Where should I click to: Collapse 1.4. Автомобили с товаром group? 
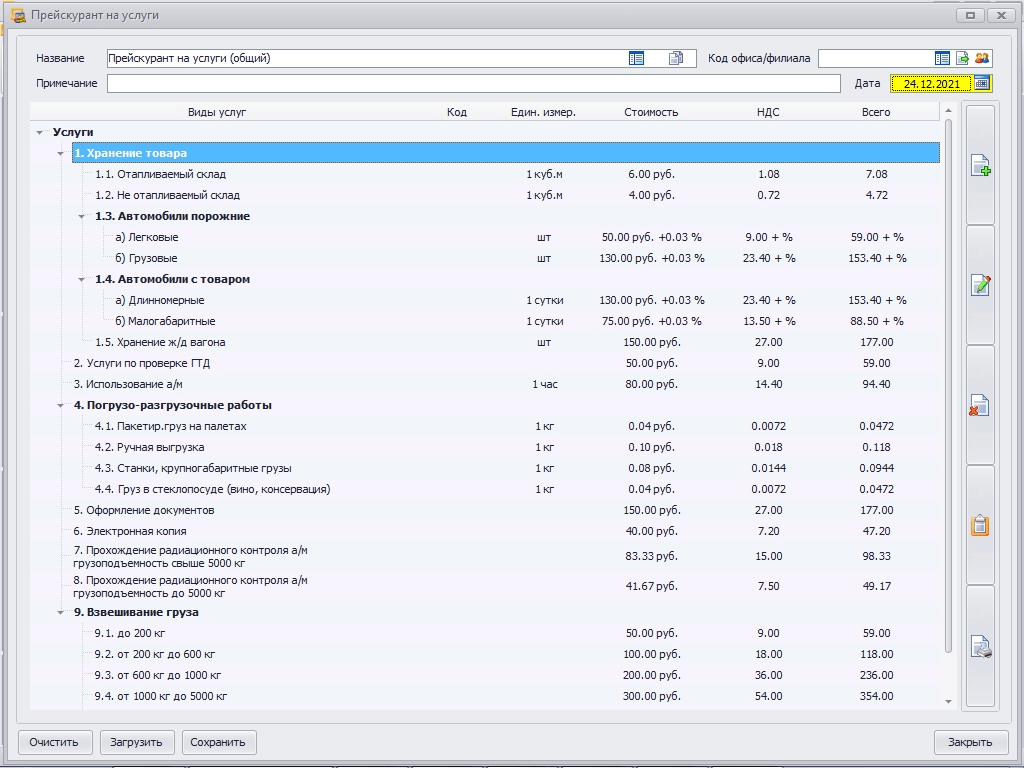82,280
